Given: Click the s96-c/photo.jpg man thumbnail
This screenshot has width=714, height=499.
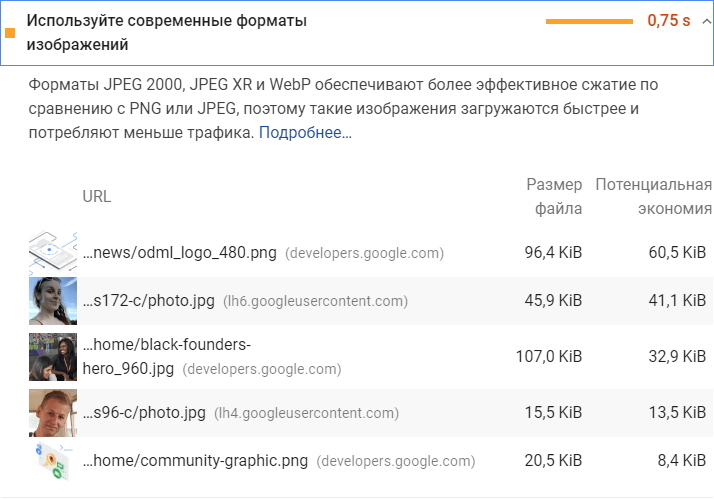Looking at the screenshot, I should 53,413.
